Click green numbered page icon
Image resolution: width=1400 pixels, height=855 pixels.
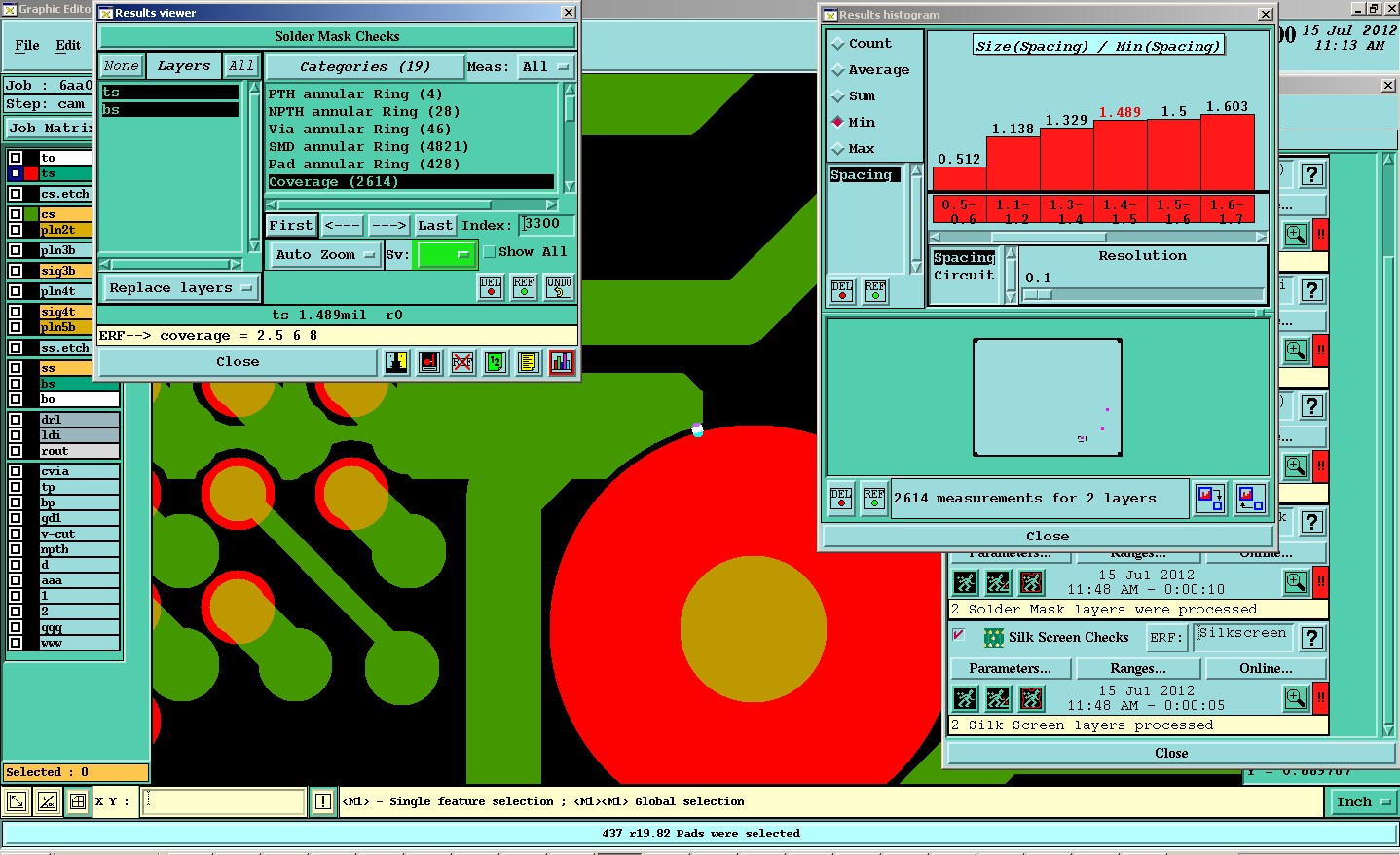pos(496,362)
